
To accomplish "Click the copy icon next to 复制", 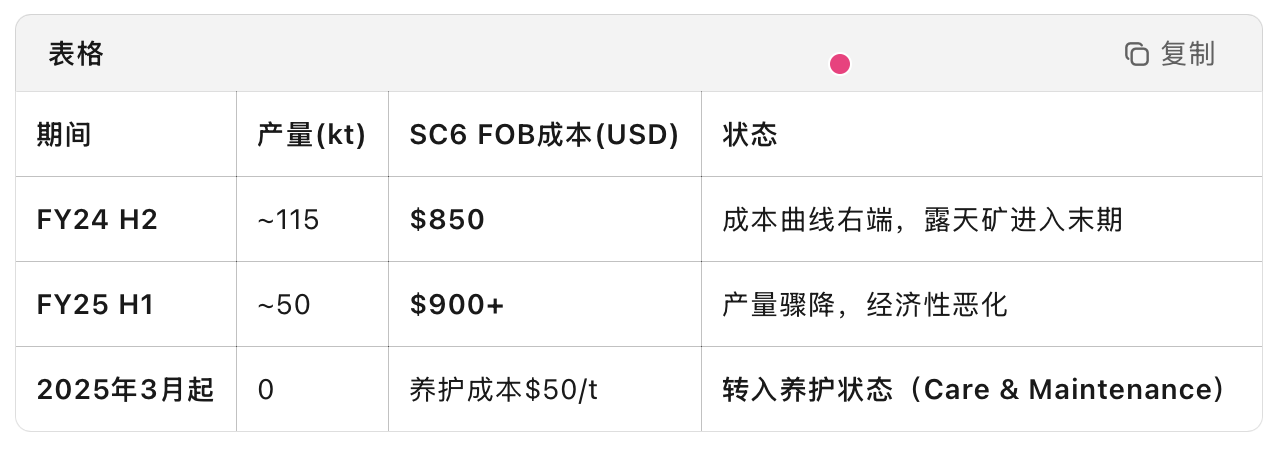I will (1137, 54).
